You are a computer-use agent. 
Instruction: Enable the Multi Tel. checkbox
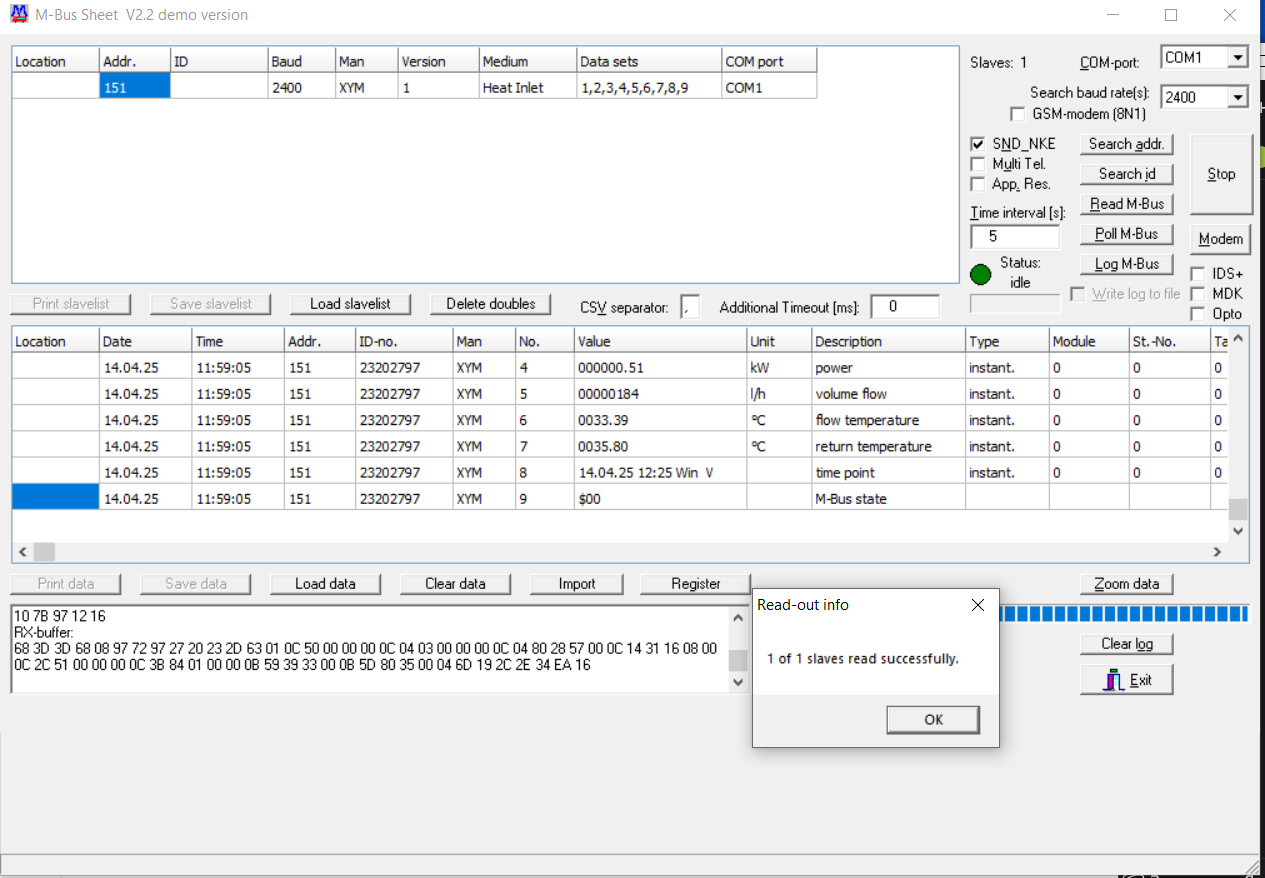coord(978,164)
